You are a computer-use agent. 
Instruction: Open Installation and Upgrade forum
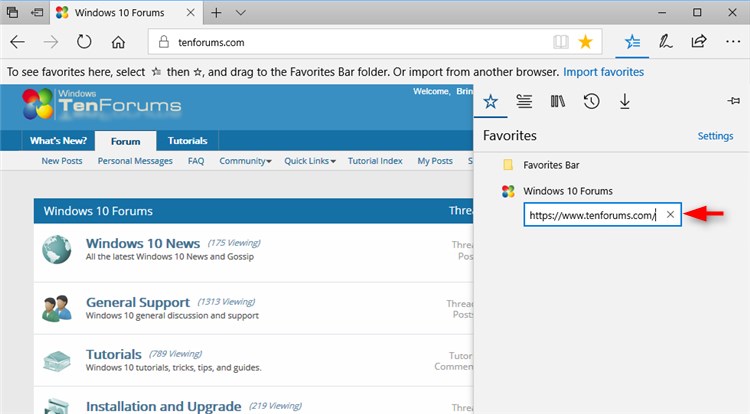(x=163, y=406)
